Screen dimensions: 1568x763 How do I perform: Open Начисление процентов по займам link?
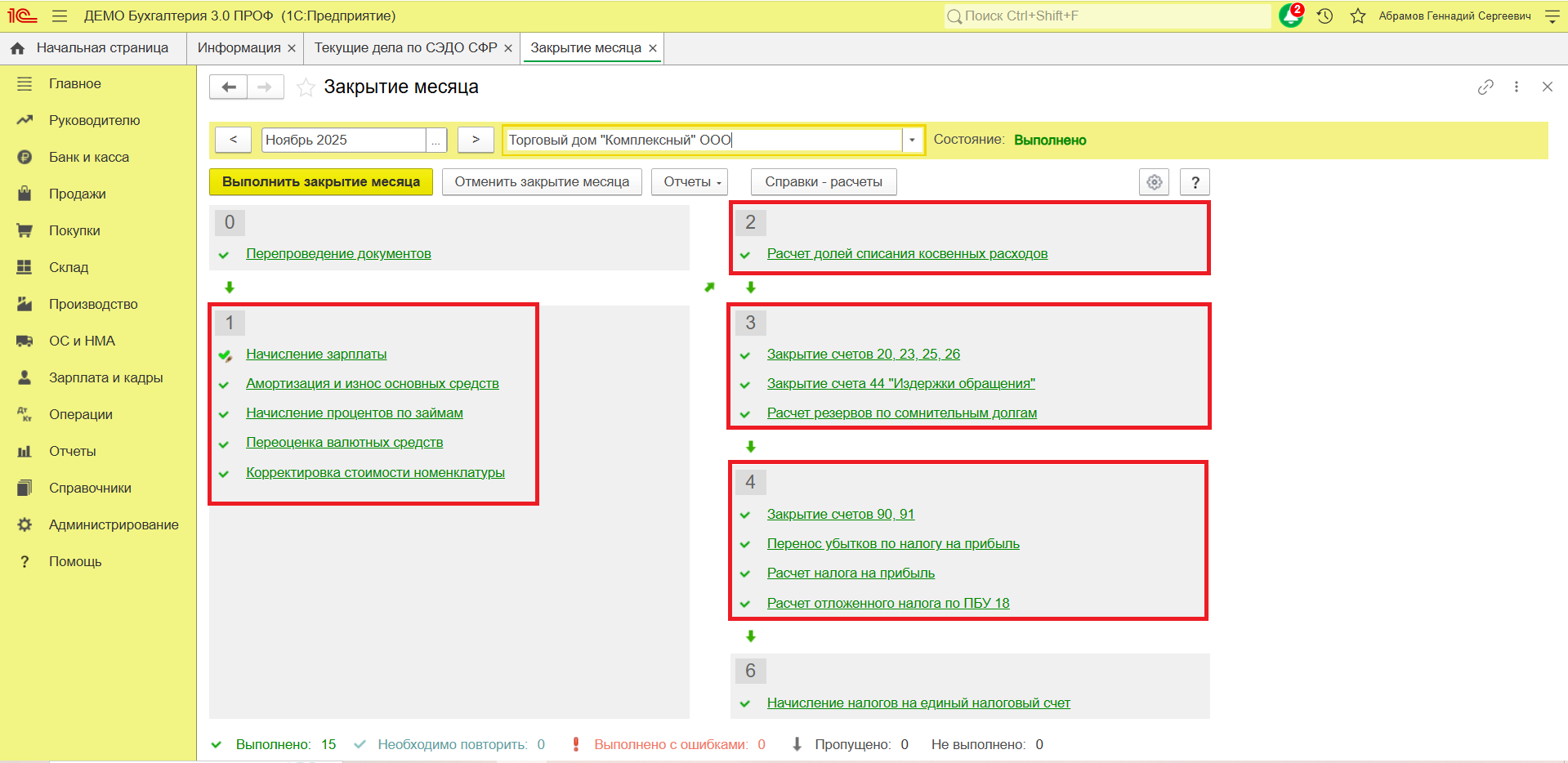tap(355, 413)
